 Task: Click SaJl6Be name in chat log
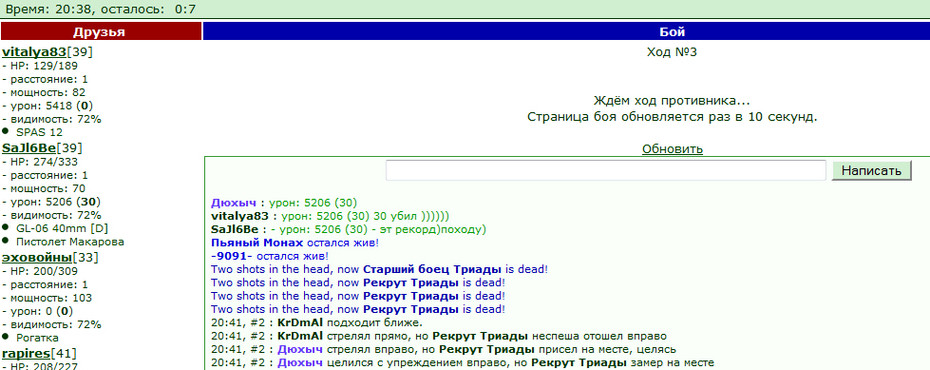click(x=236, y=229)
